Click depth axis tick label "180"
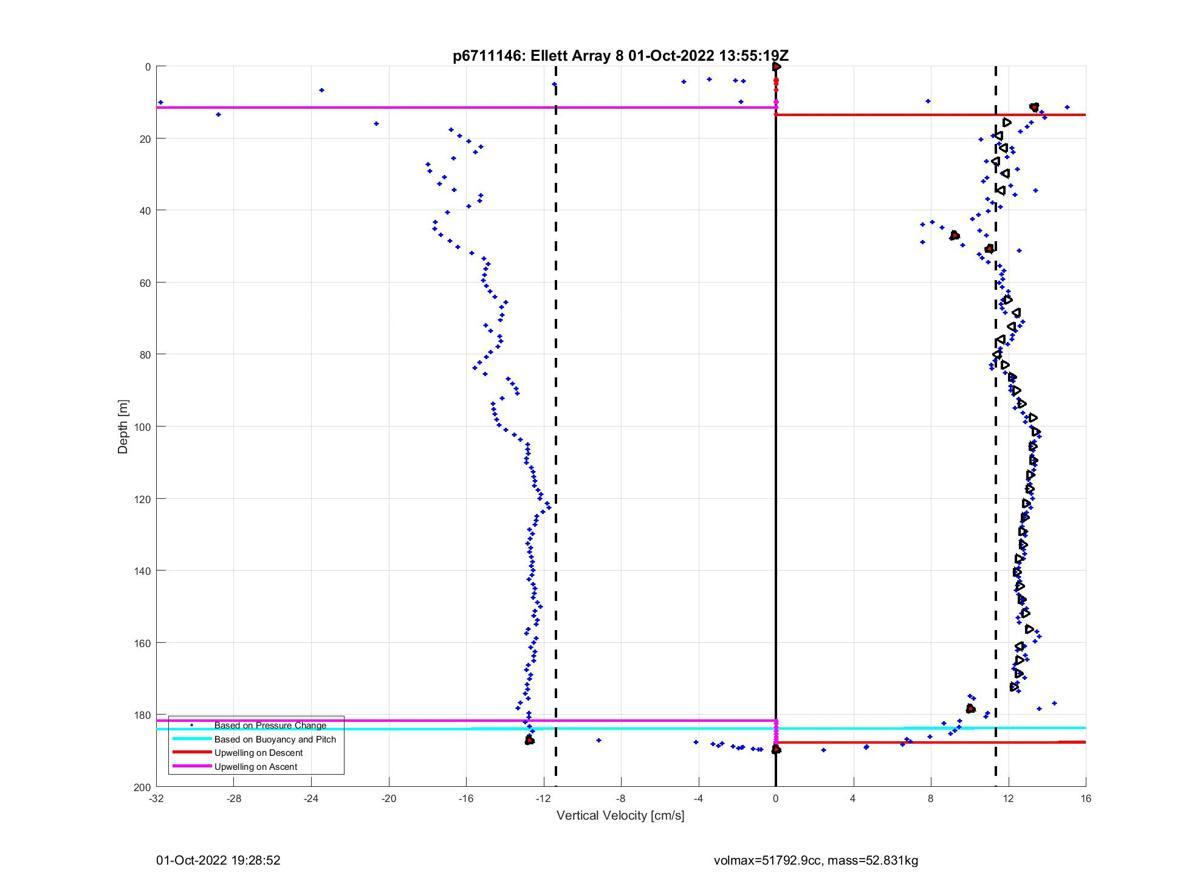This screenshot has width=1200, height=885. coord(142,715)
